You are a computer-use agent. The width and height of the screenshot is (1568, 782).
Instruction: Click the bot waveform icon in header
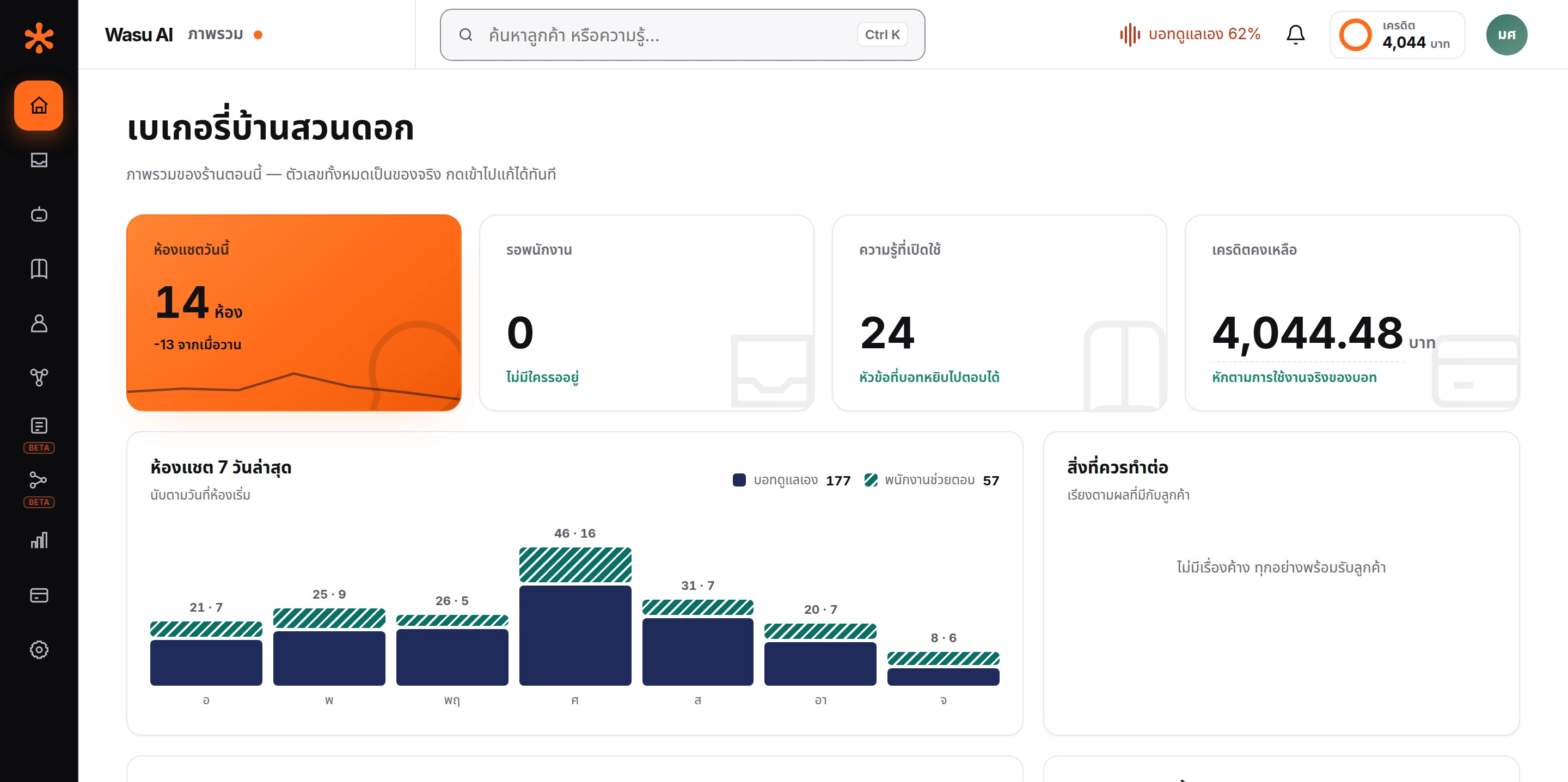[1130, 35]
